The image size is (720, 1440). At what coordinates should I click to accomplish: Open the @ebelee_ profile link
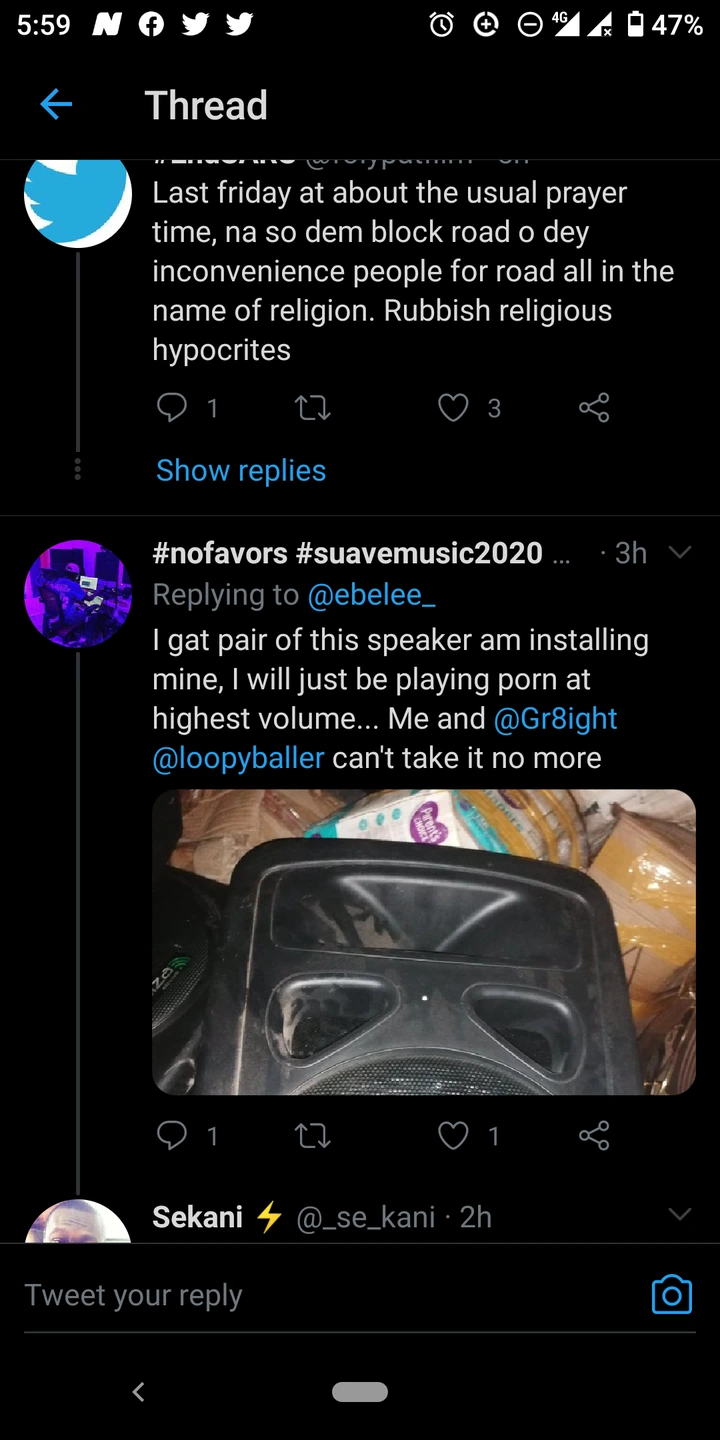pos(371,594)
